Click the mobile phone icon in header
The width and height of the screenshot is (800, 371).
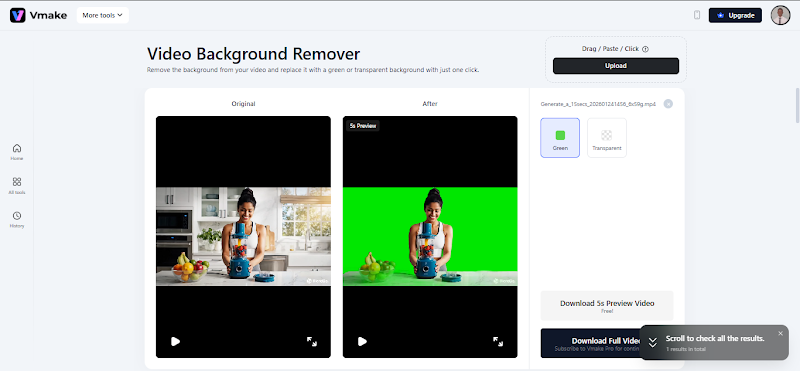tap(697, 15)
